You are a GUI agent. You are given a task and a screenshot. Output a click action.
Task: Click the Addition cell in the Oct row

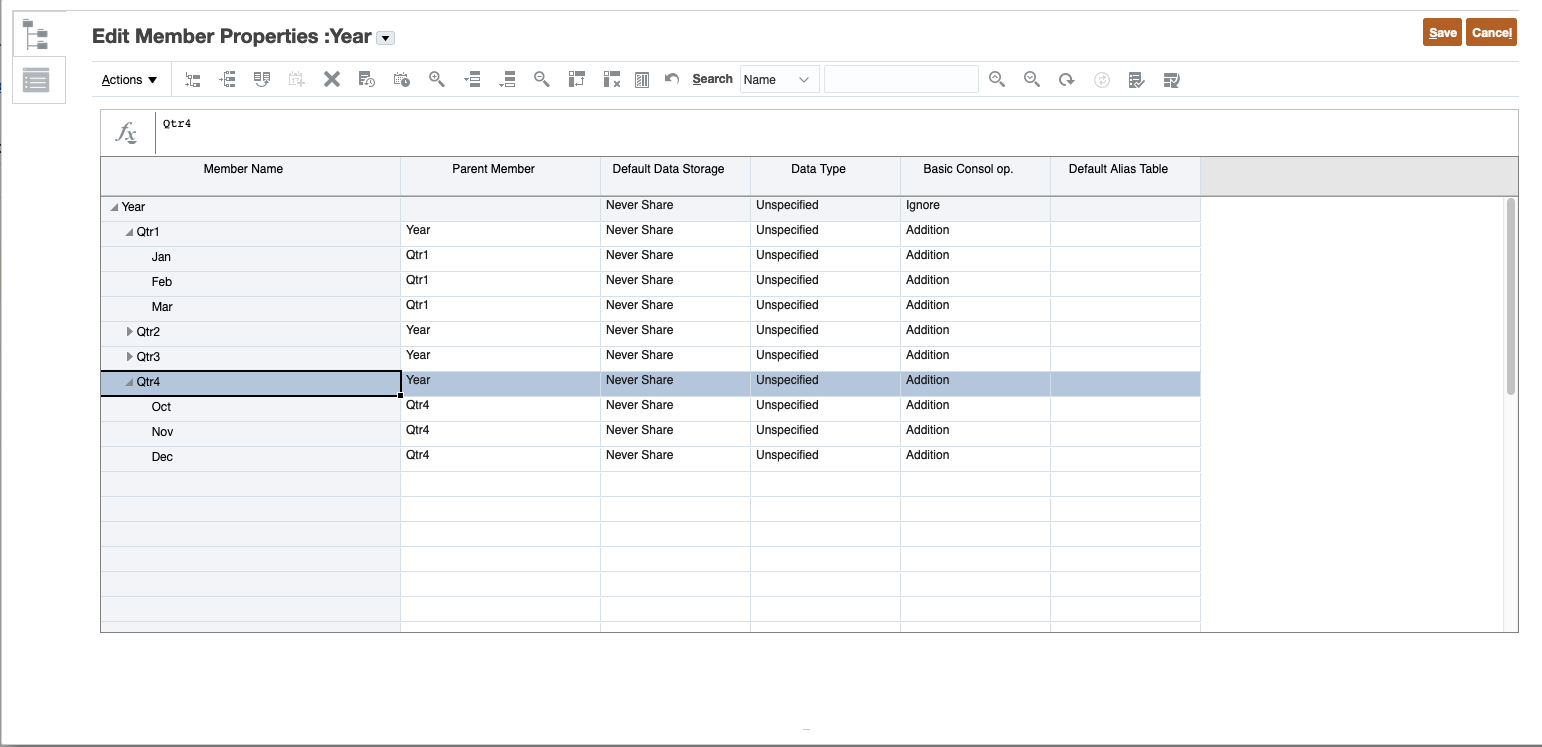975,407
